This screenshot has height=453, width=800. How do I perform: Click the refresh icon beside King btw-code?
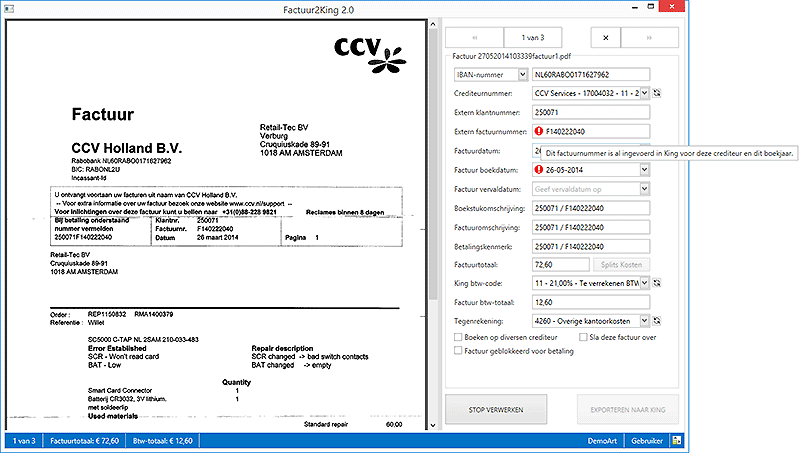(x=657, y=283)
